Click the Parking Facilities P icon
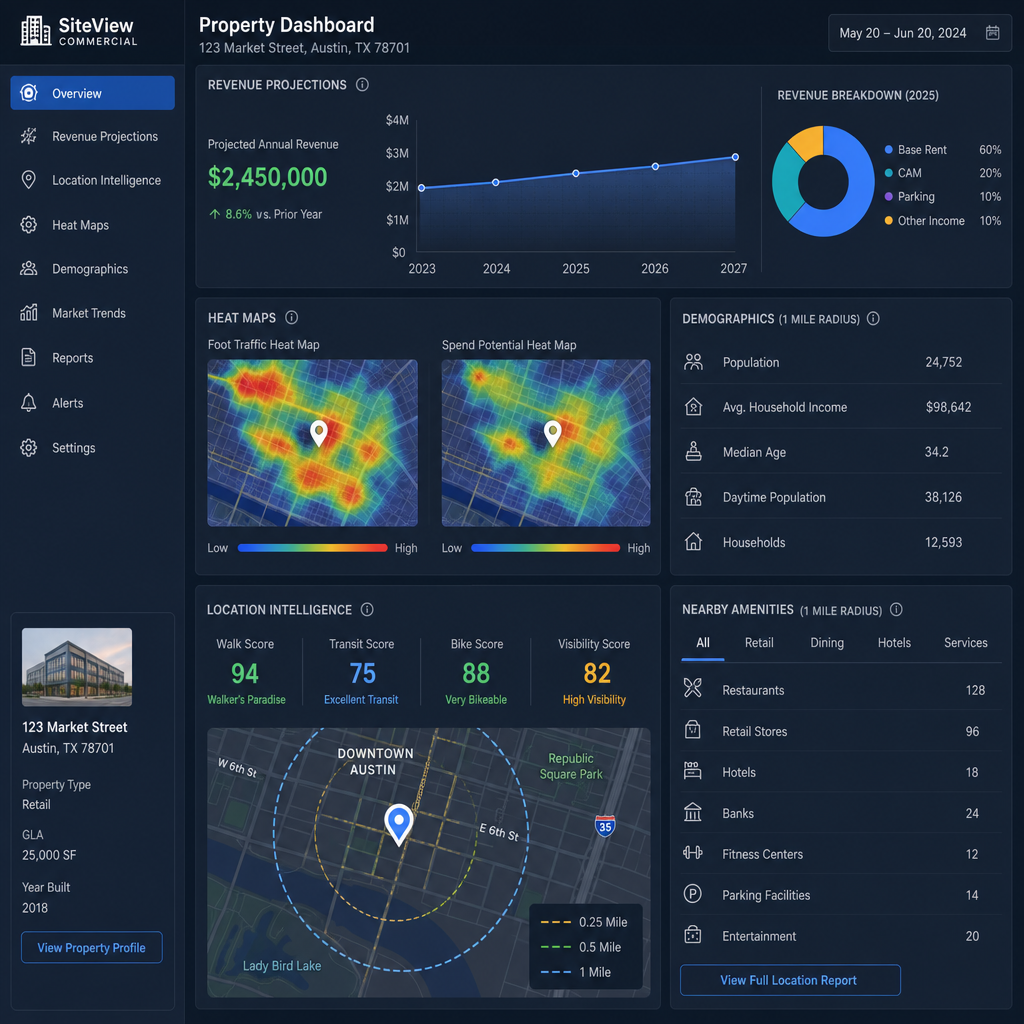This screenshot has height=1024, width=1024. click(x=692, y=893)
